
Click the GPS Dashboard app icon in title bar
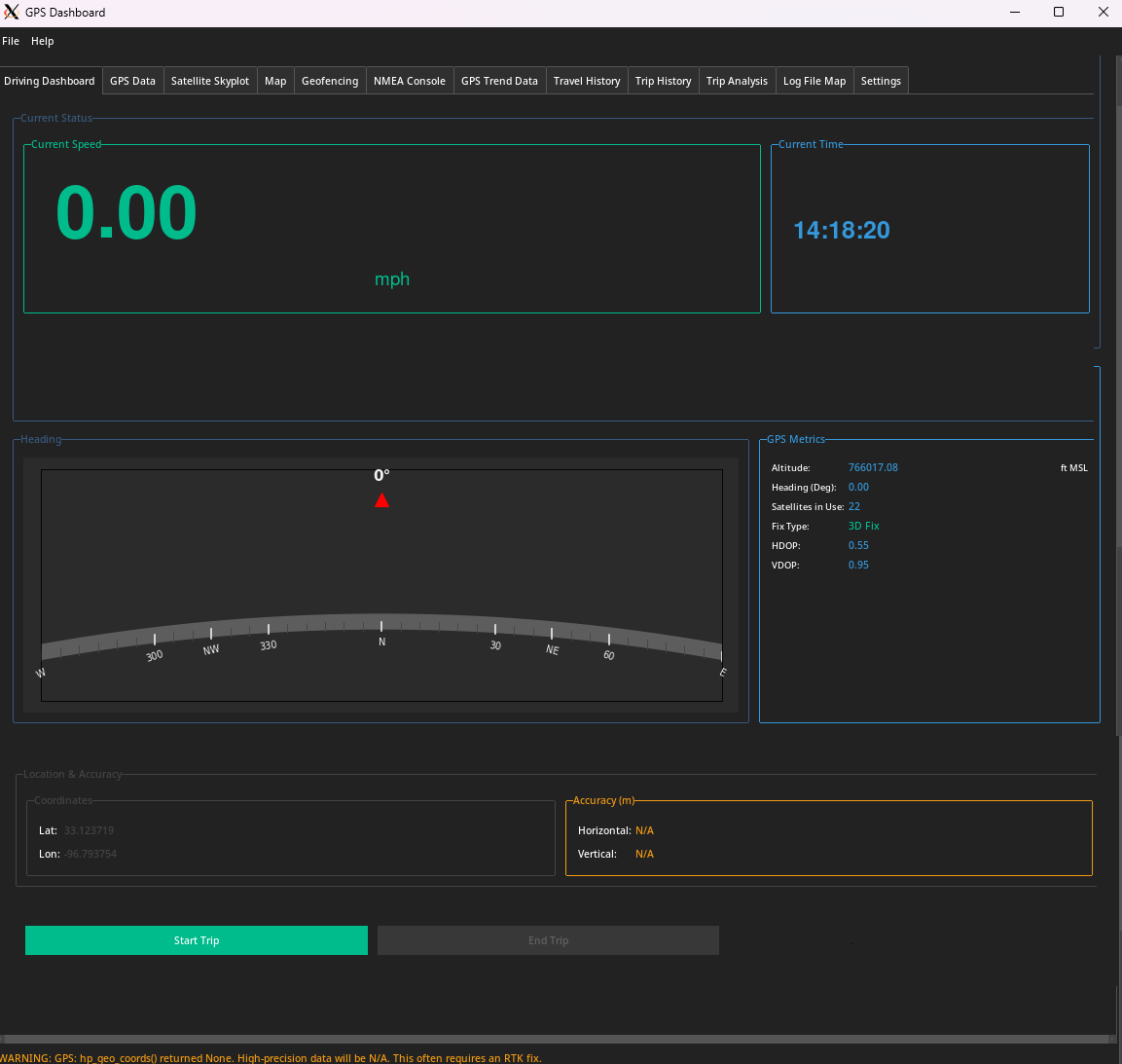(x=12, y=13)
